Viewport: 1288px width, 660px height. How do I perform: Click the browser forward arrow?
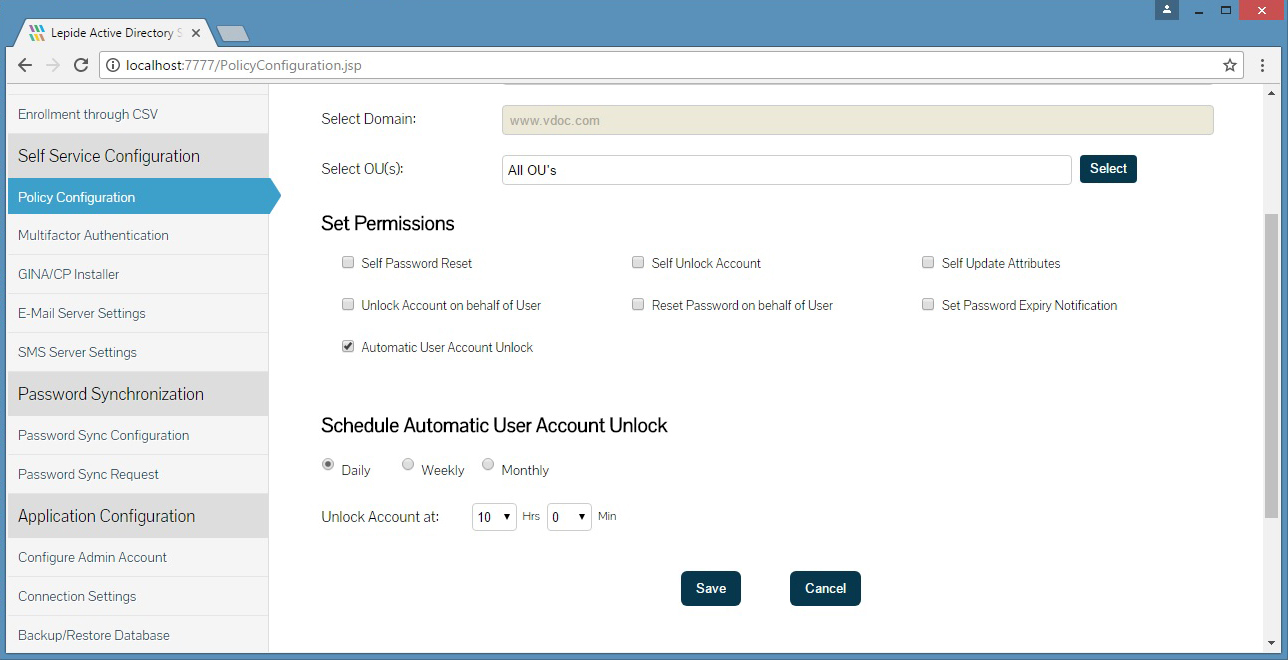53,66
